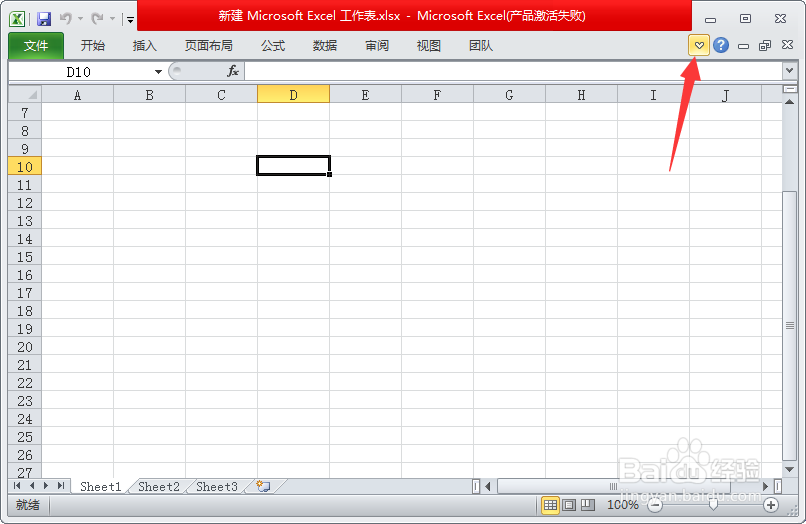Click the Undo arrow icon
806x524 pixels.
click(x=66, y=19)
